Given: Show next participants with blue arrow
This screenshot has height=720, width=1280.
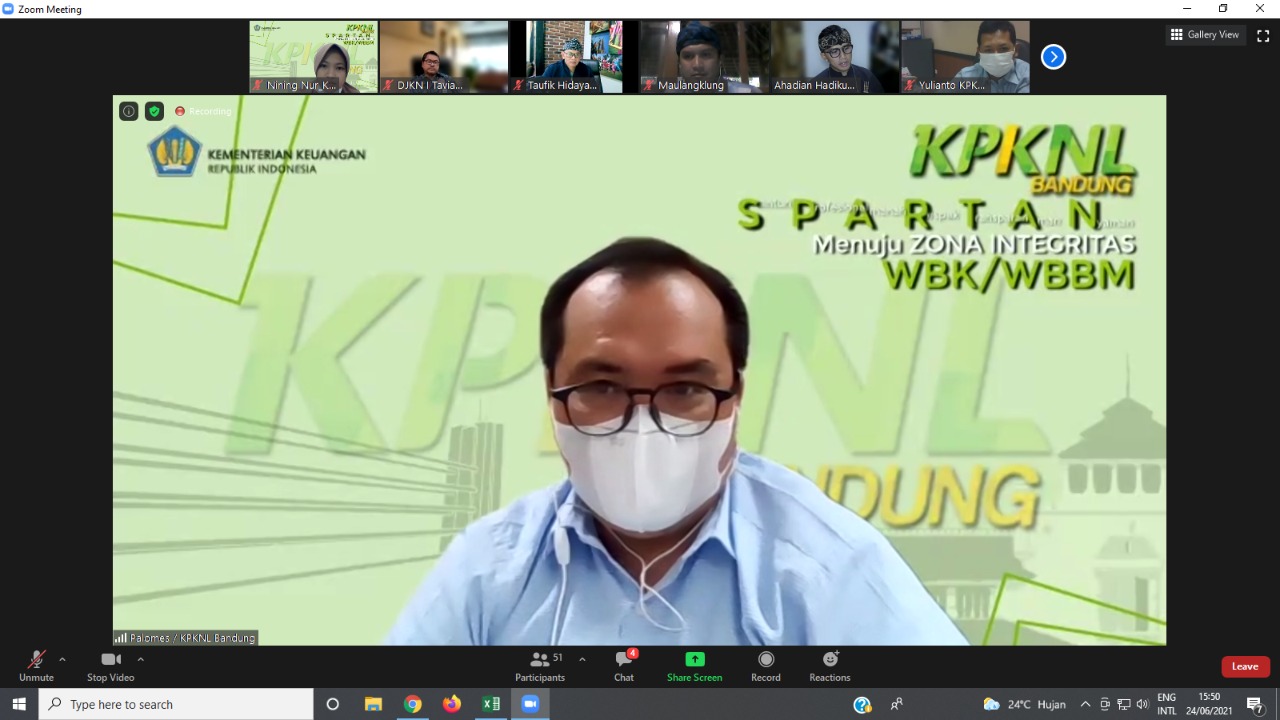Looking at the screenshot, I should pos(1053,57).
